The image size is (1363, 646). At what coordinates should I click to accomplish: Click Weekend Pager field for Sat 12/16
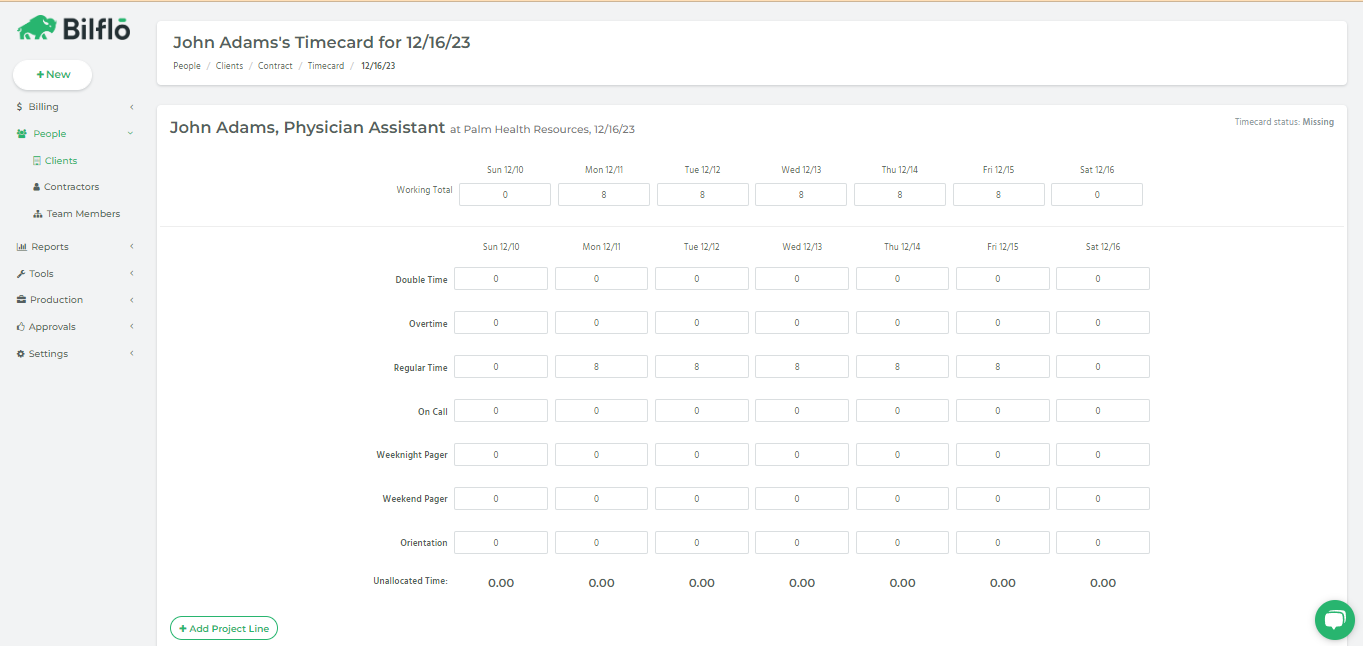[1103, 499]
